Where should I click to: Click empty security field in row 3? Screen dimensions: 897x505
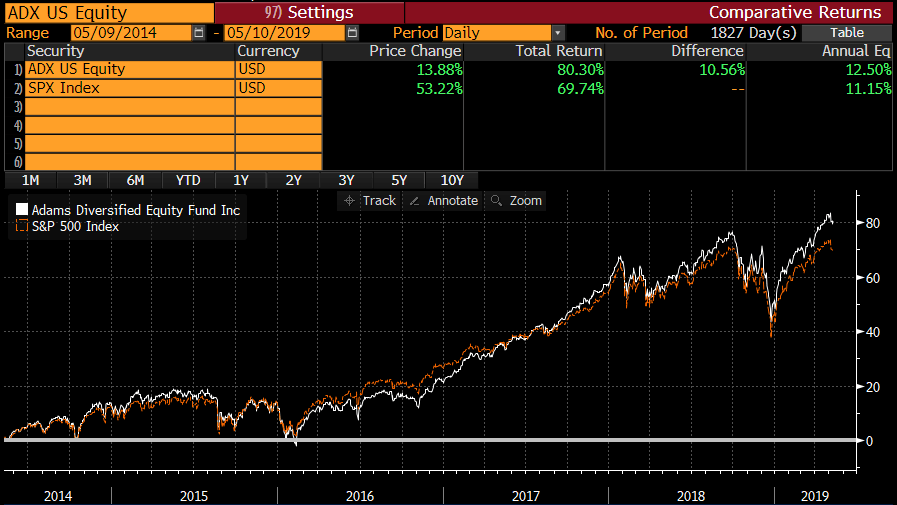coord(130,107)
